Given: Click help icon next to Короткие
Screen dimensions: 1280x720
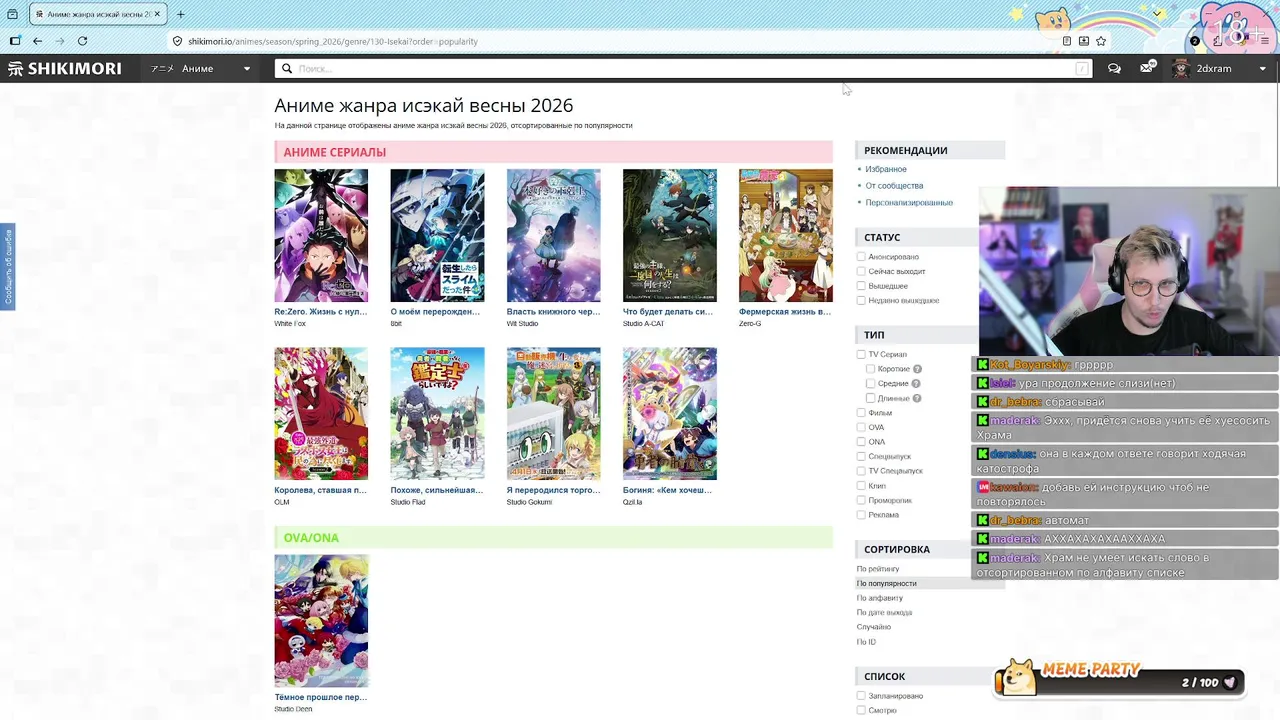Looking at the screenshot, I should click(917, 369).
